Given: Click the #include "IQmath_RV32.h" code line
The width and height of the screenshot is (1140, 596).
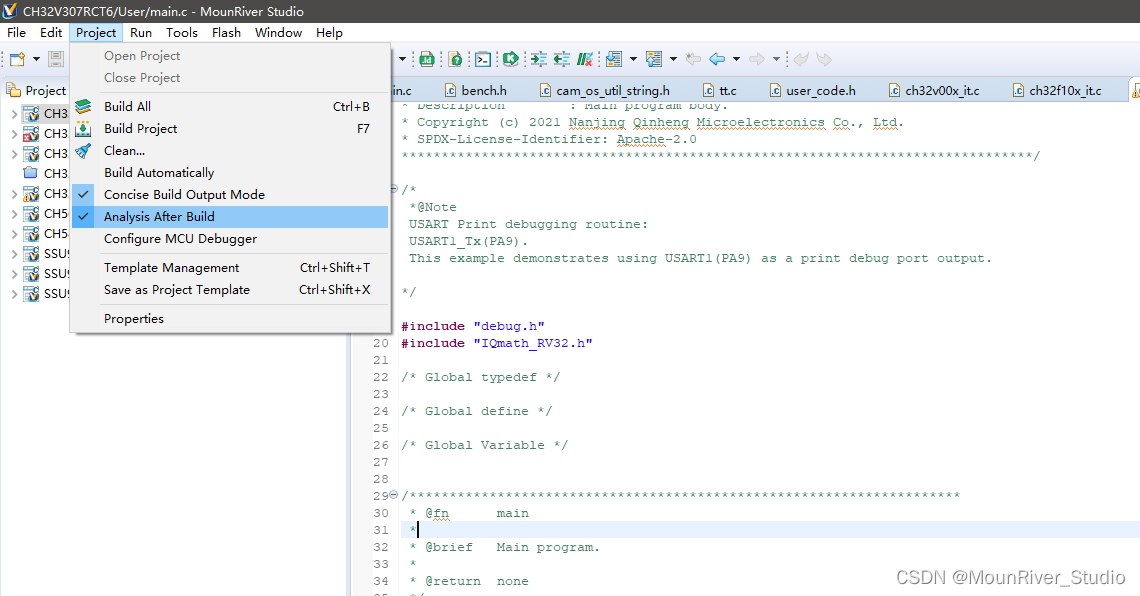Looking at the screenshot, I should 497,343.
